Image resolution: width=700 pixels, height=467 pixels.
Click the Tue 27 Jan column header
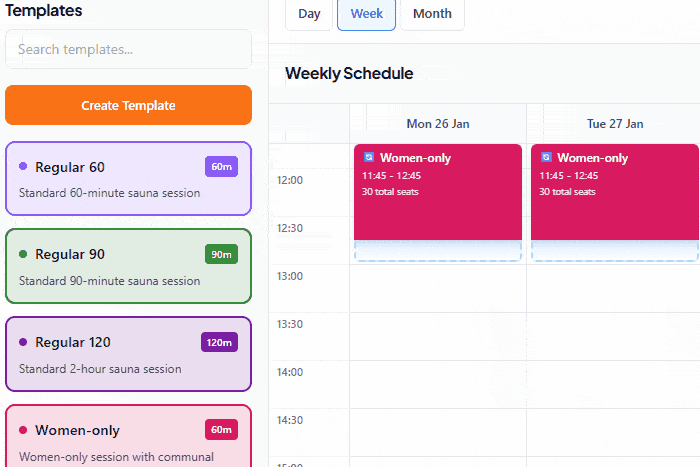coord(614,124)
